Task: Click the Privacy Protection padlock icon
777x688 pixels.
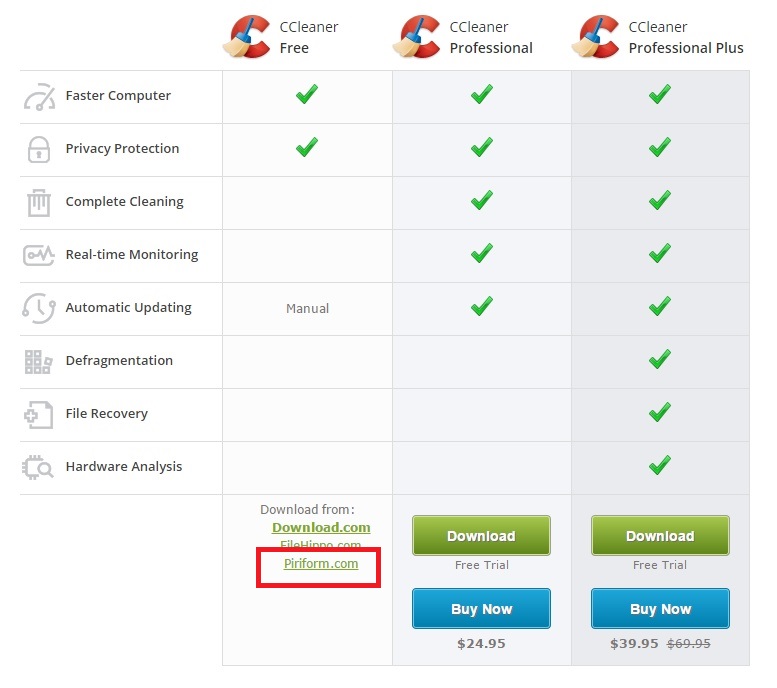Action: click(x=39, y=149)
